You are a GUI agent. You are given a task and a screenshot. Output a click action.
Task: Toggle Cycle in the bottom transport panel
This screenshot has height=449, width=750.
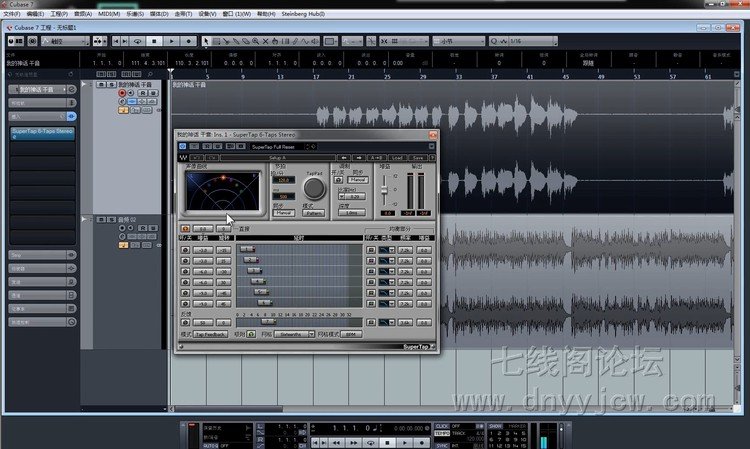click(x=370, y=443)
